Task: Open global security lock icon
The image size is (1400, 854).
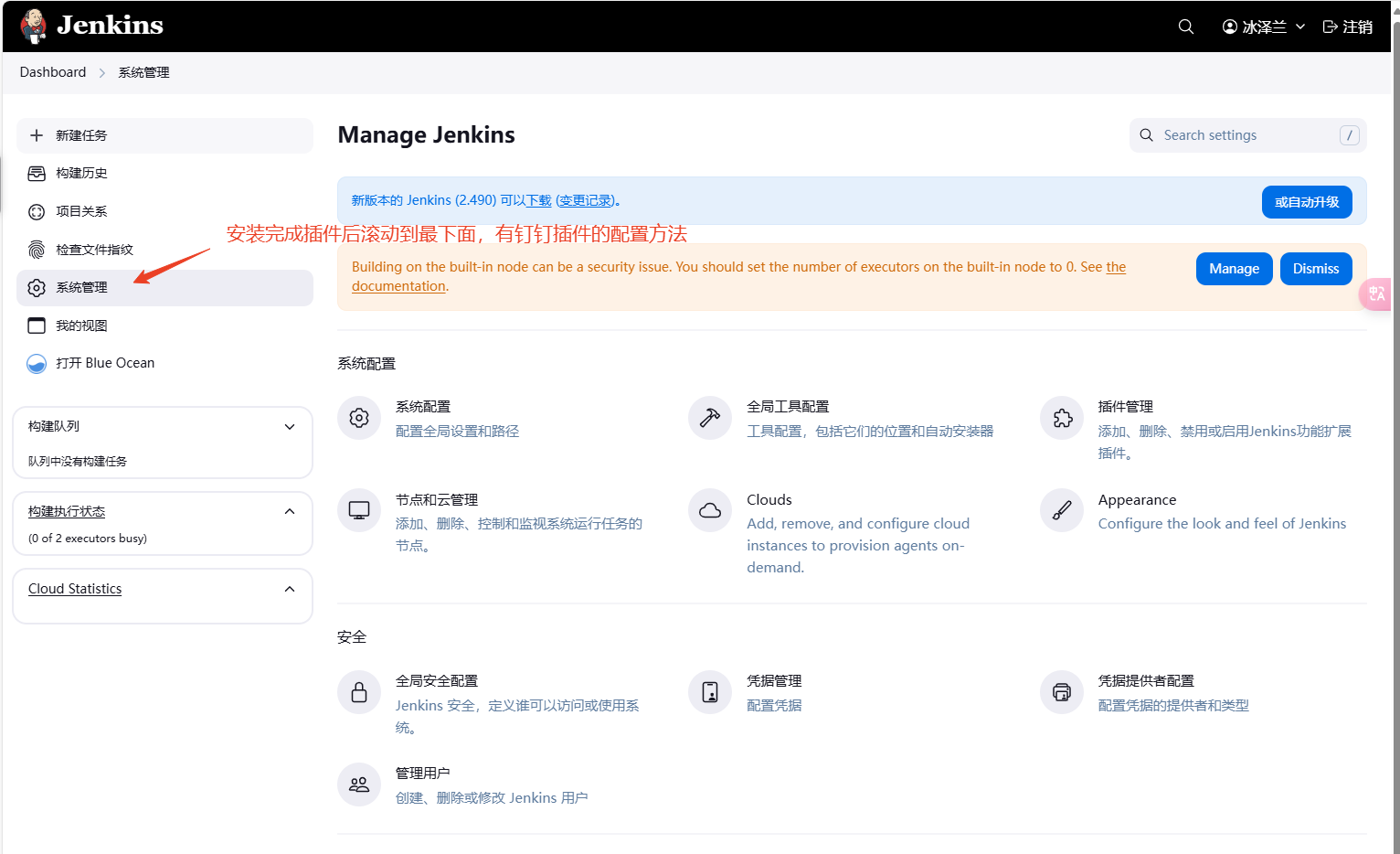Action: (x=359, y=692)
